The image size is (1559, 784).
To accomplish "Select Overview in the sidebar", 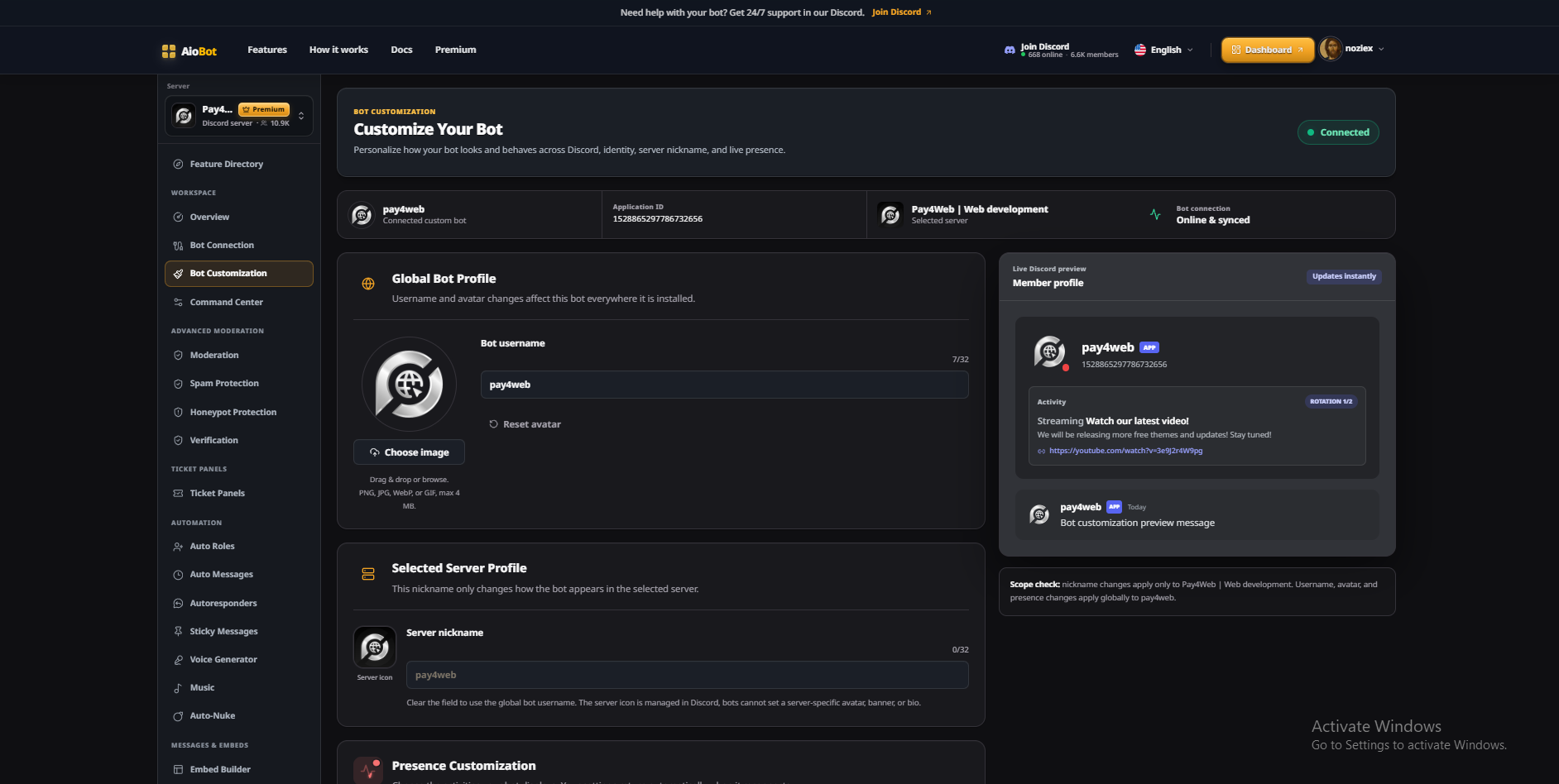I will tap(239, 218).
